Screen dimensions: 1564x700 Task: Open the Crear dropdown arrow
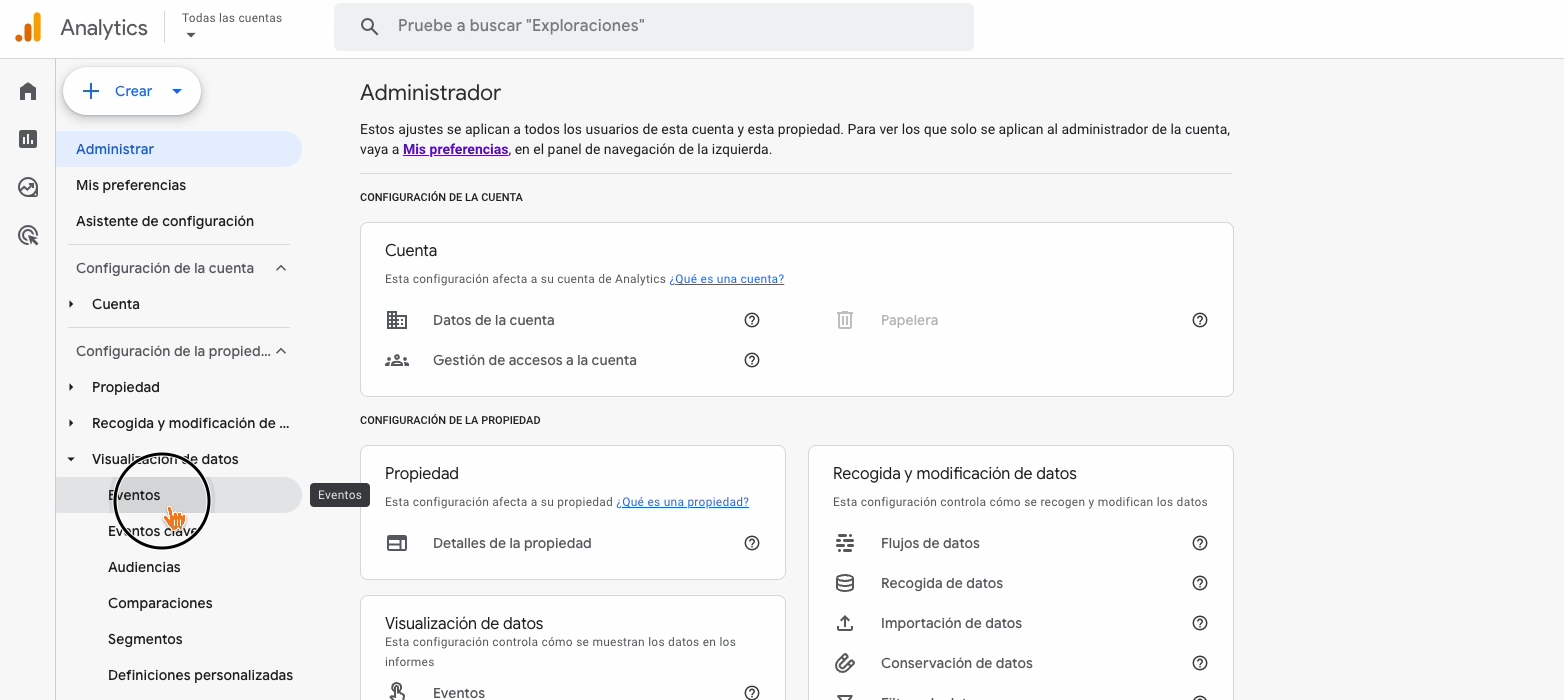[x=177, y=91]
